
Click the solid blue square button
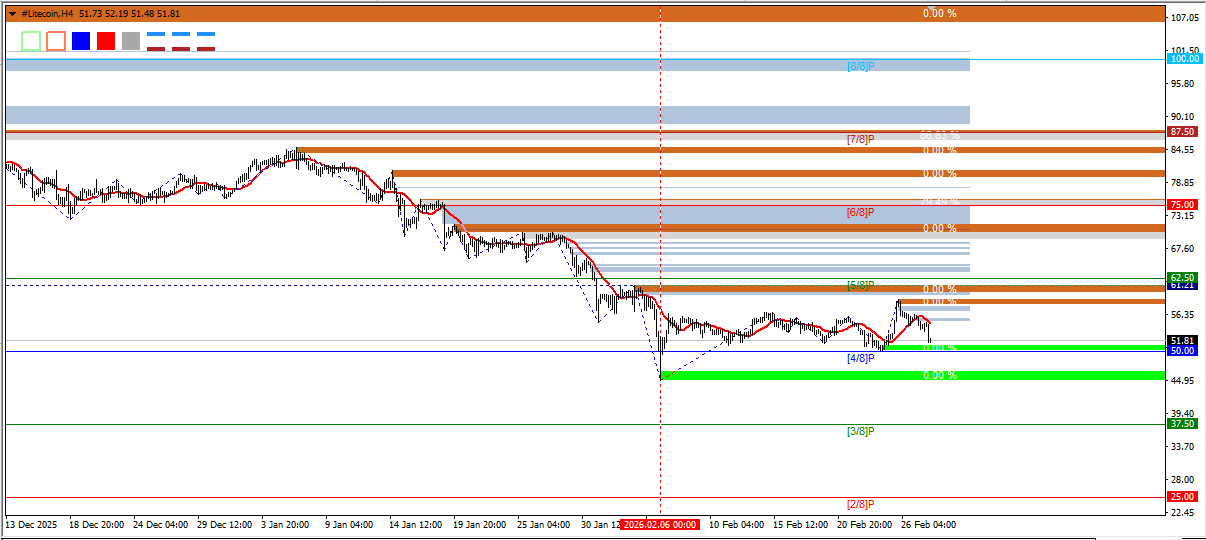tap(81, 41)
